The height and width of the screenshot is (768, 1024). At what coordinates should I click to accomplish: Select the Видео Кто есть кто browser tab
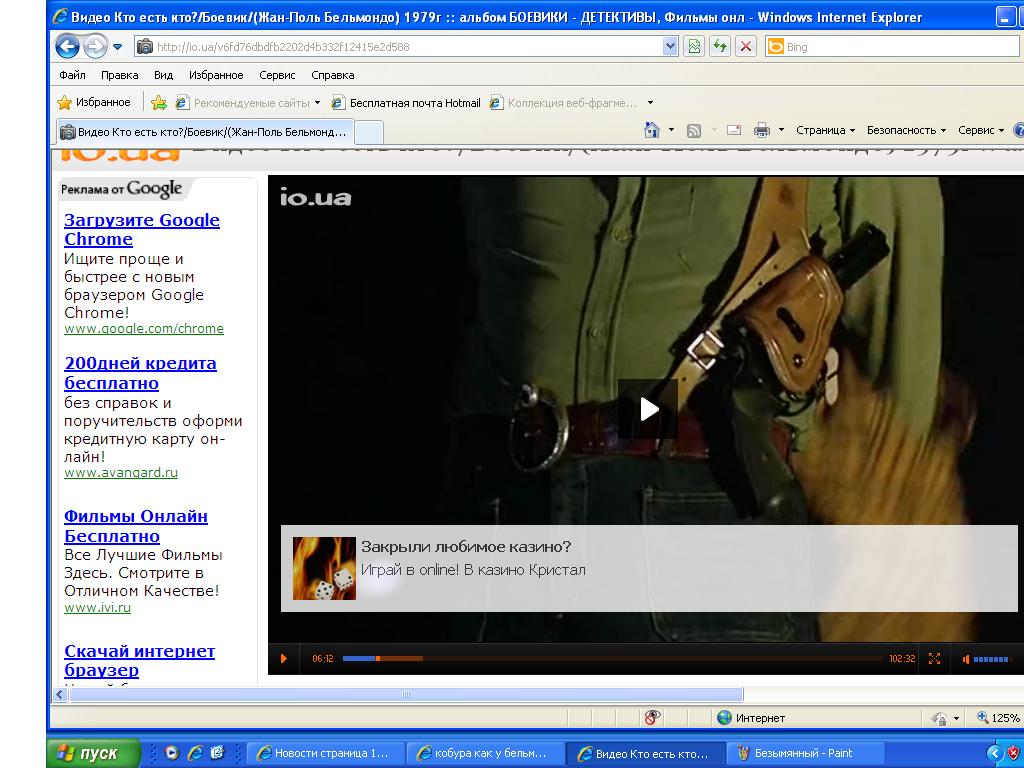[x=205, y=132]
